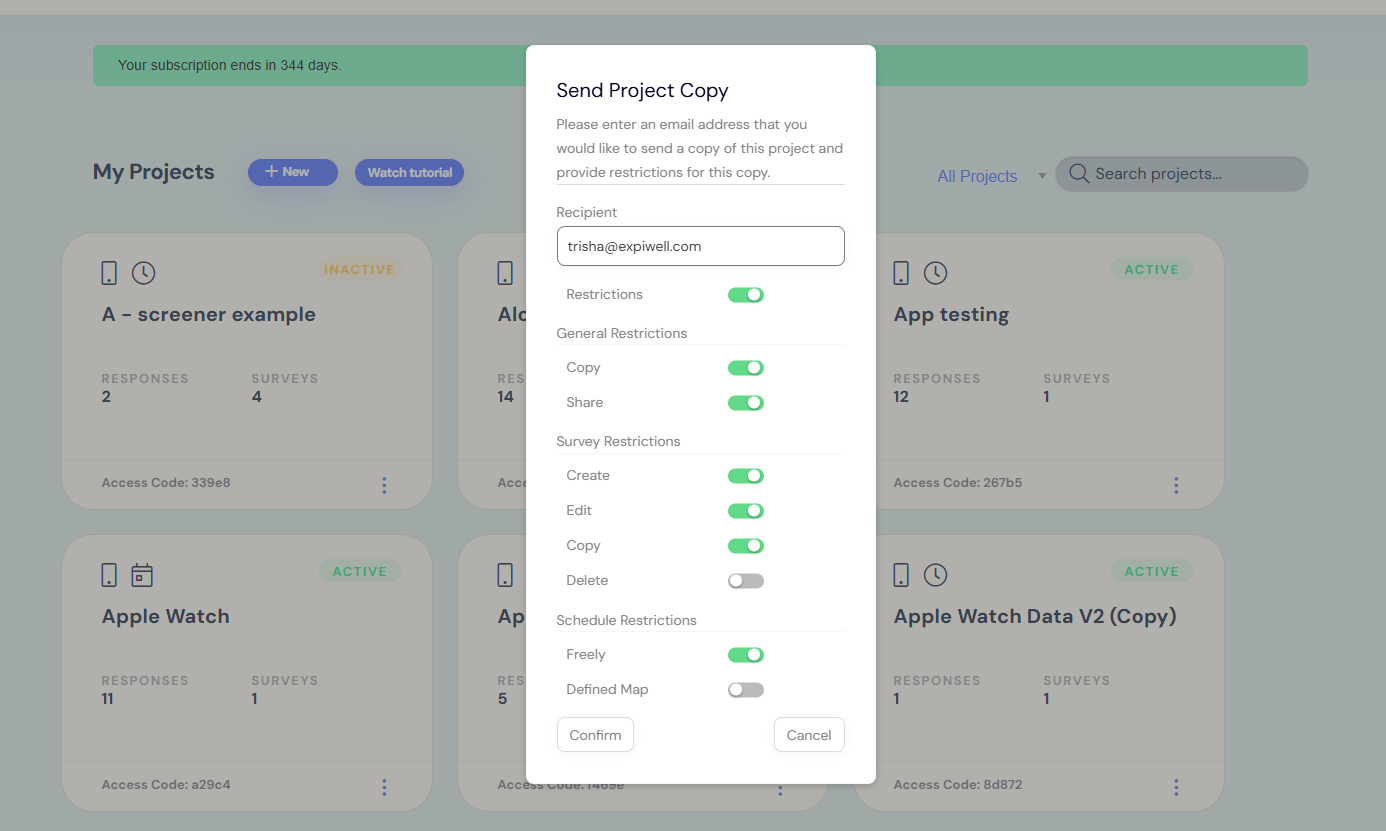Click the App testing project title
1386x831 pixels.
point(951,315)
